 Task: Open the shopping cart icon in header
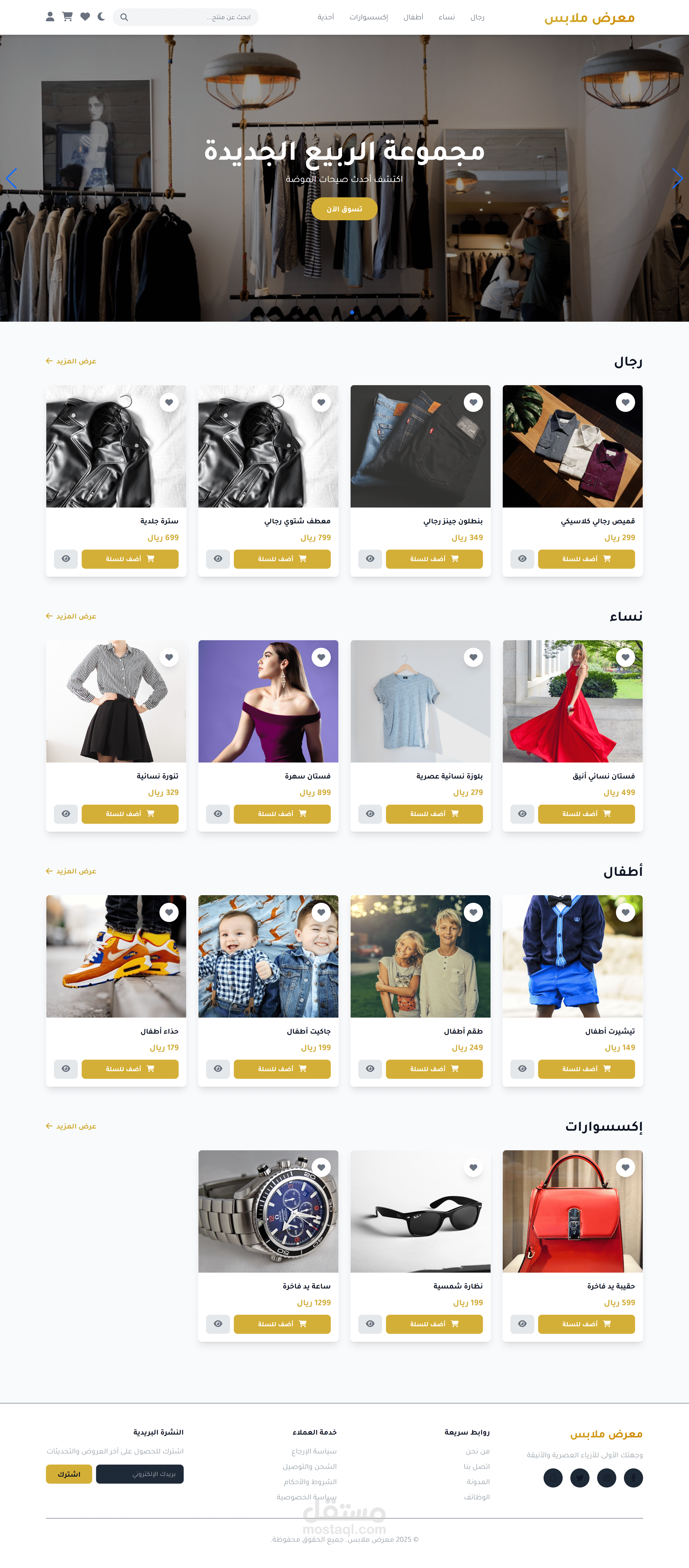pyautogui.click(x=68, y=17)
